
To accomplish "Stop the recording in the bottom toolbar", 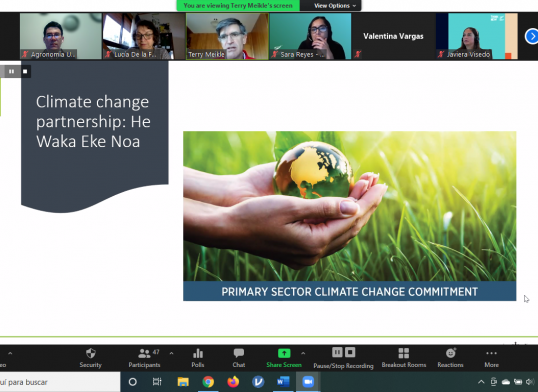I will click(x=350, y=353).
